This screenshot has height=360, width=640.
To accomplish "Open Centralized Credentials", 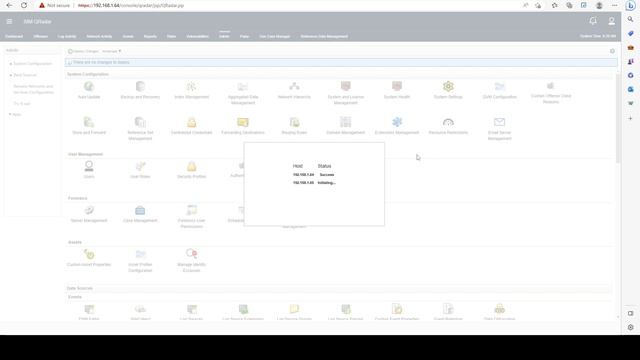I will (x=191, y=122).
